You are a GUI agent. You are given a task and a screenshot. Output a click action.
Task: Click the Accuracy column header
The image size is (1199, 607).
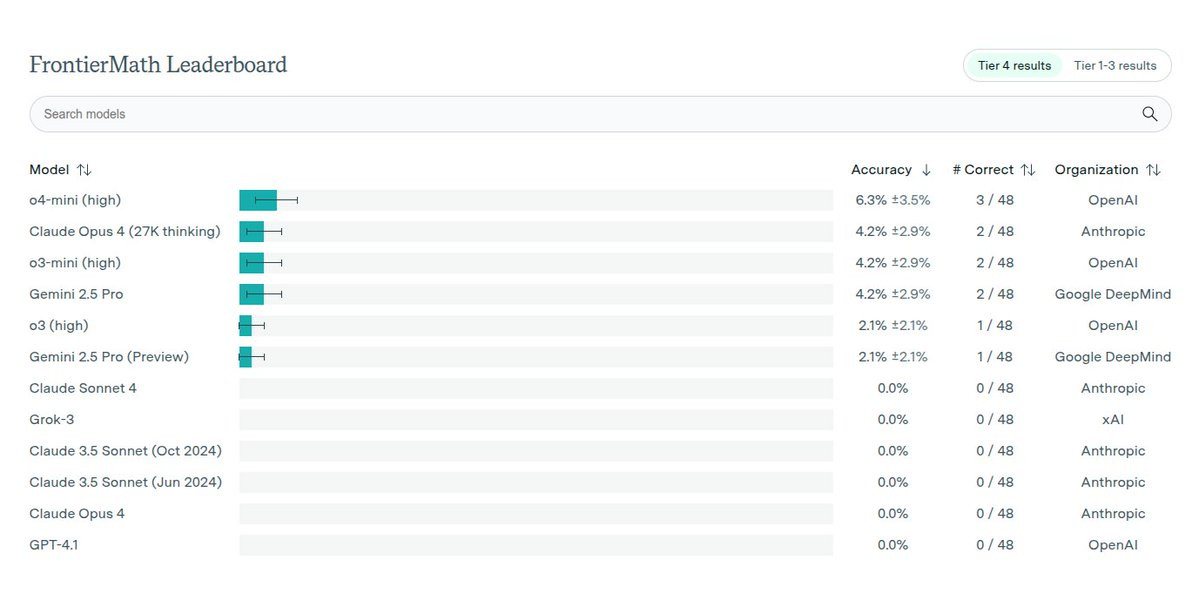[881, 170]
